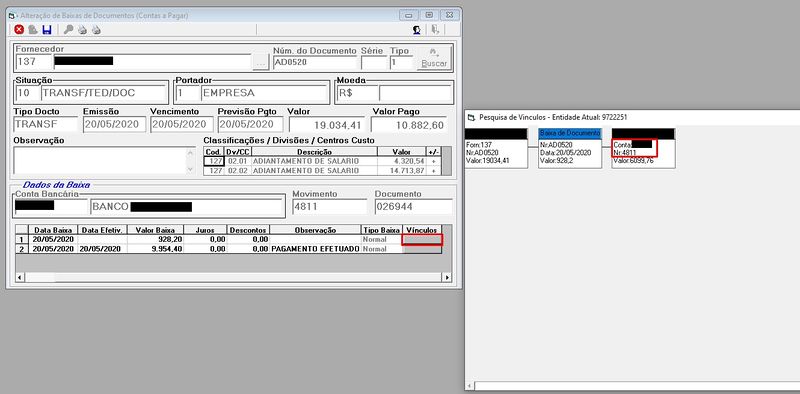The image size is (800, 394).
Task: Click the baixa grid horizontal scrollbar thumb
Action: [x=40, y=277]
